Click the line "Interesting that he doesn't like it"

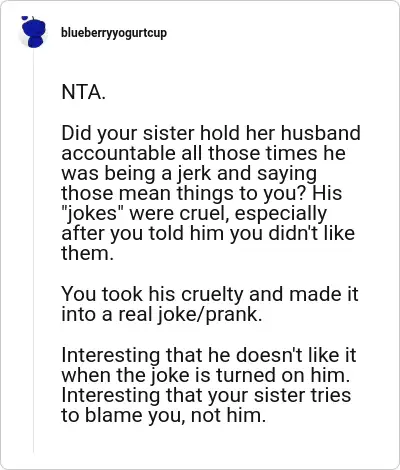209,355
